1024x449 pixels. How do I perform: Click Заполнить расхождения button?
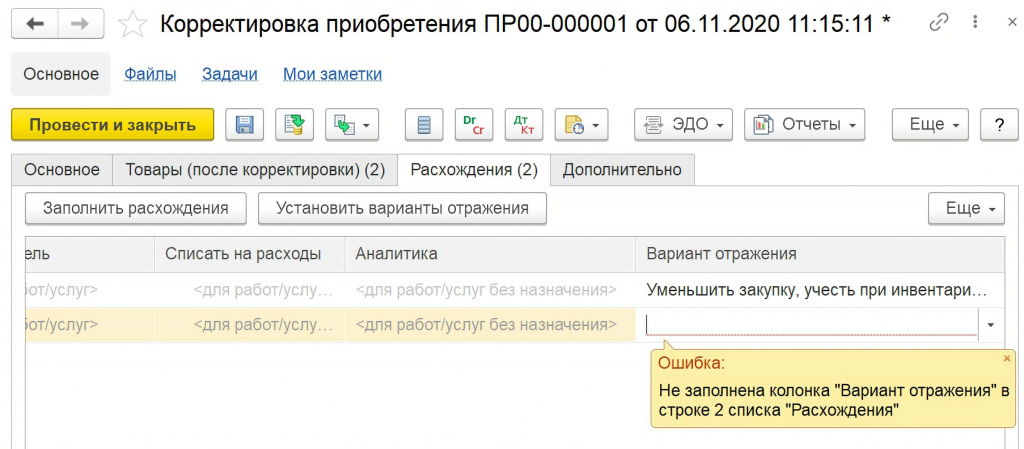[136, 208]
